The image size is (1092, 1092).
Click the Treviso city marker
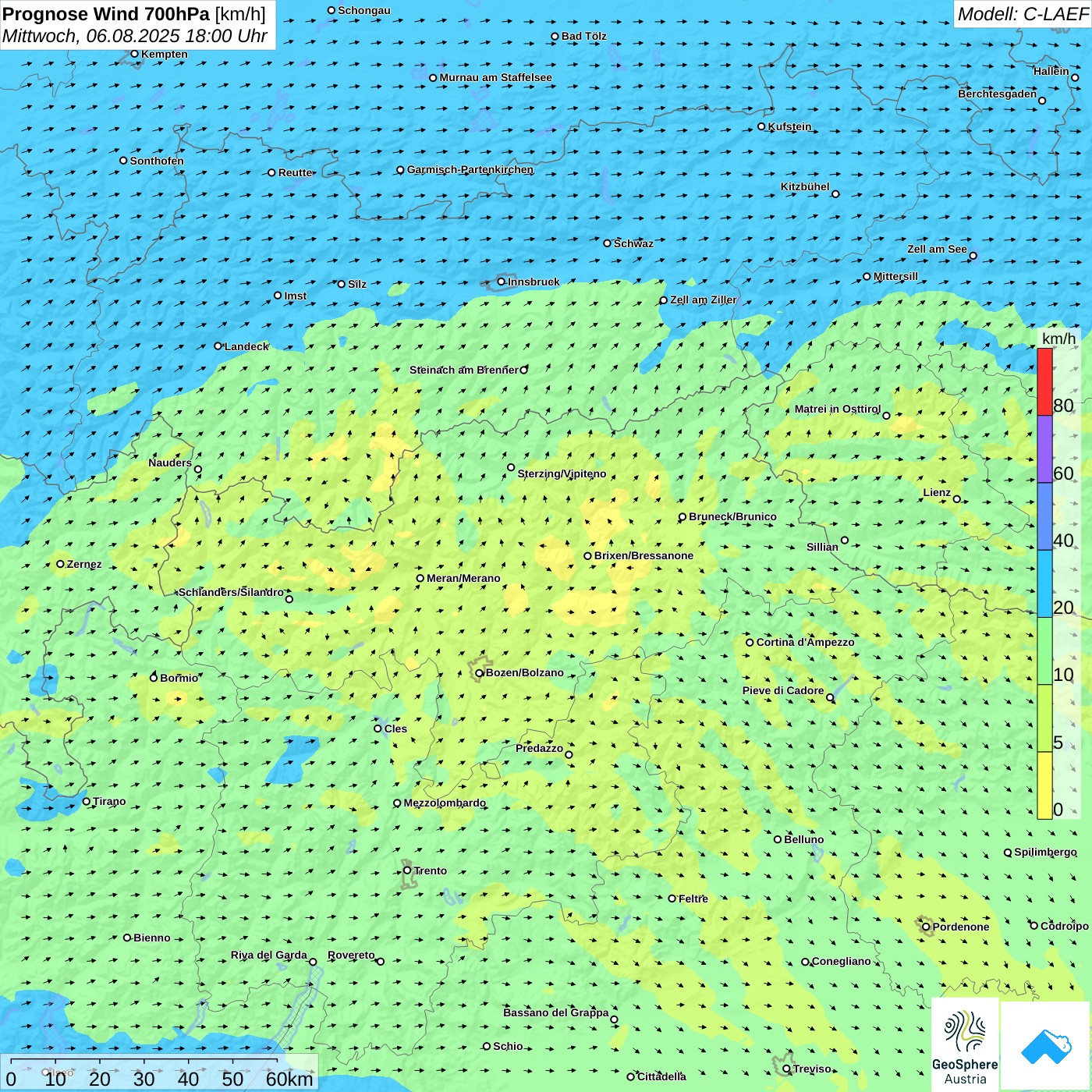[787, 1069]
